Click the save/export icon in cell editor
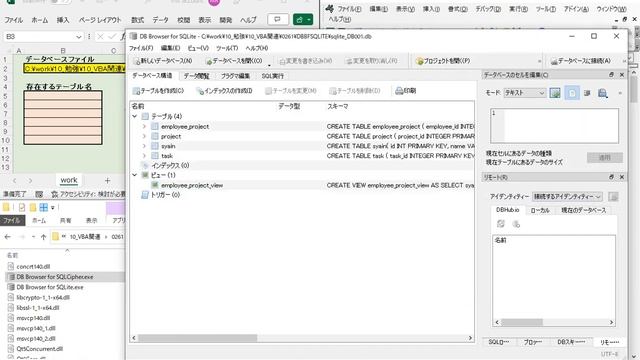Image resolution: width=640 pixels, height=360 pixels. (x=603, y=93)
